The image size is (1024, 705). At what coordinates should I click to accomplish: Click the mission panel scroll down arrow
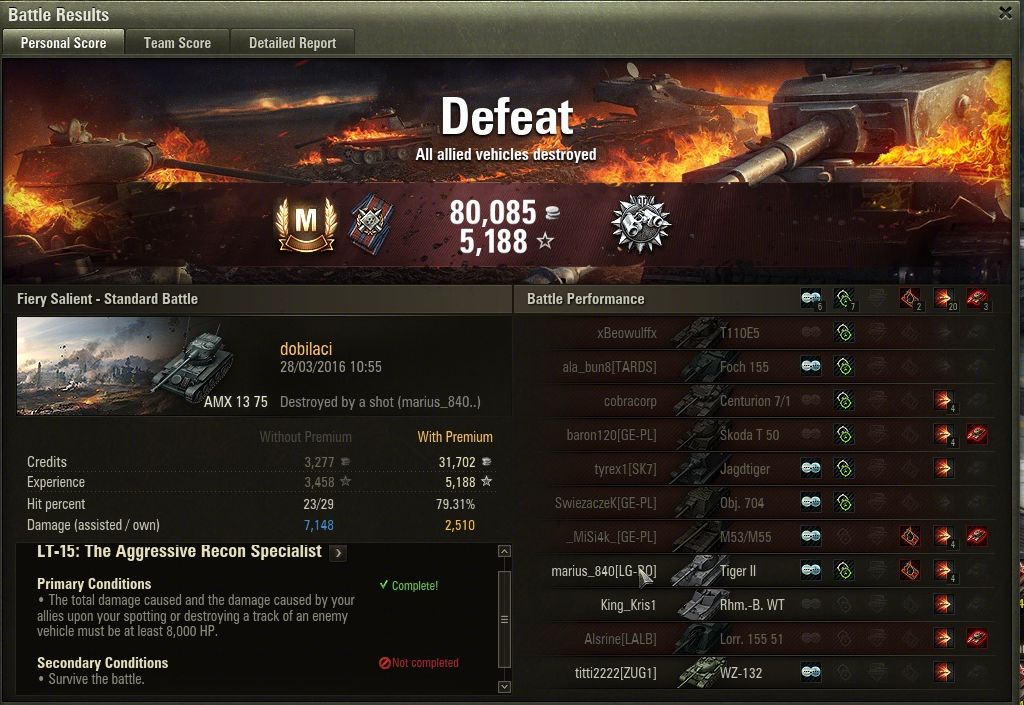(x=504, y=687)
